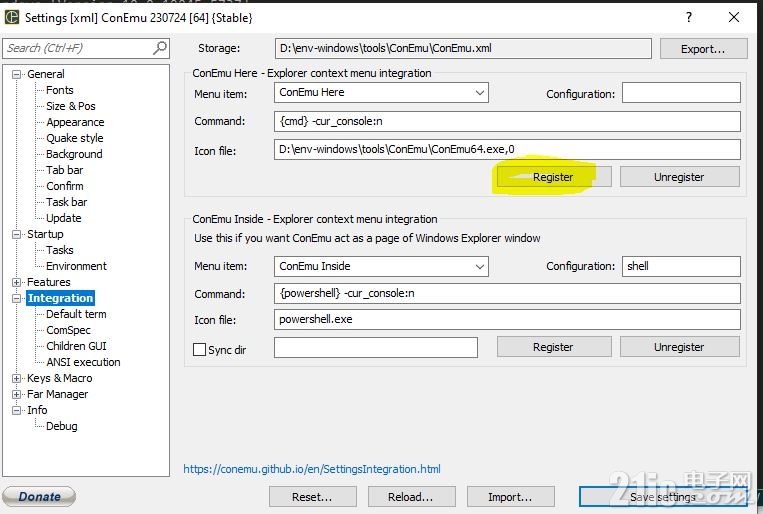Collapse the Integration tree node
The height and width of the screenshot is (514, 763).
point(17,298)
